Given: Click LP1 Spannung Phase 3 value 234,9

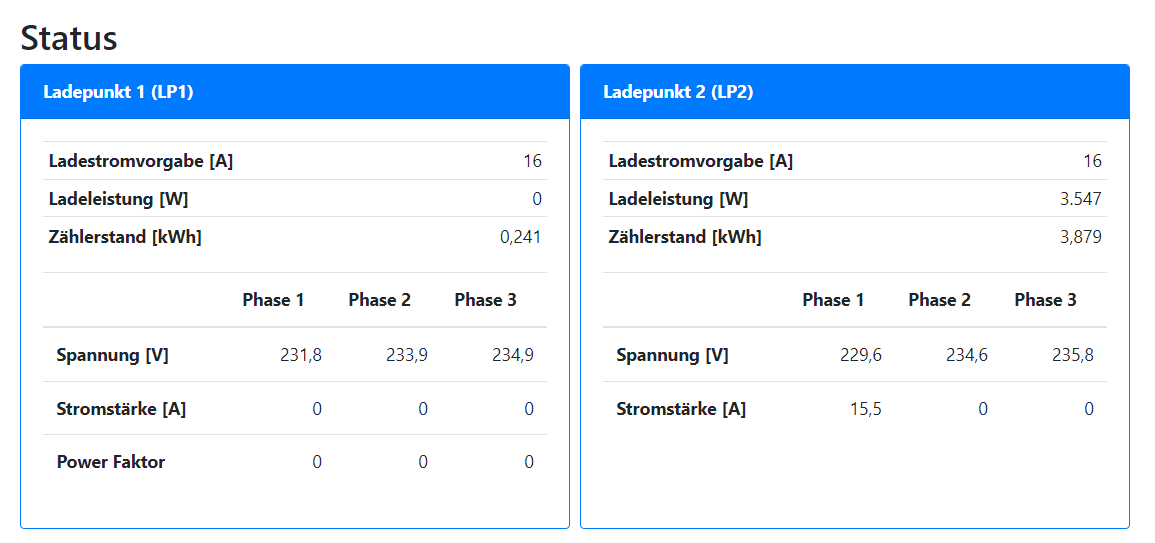Looking at the screenshot, I should tap(512, 355).
